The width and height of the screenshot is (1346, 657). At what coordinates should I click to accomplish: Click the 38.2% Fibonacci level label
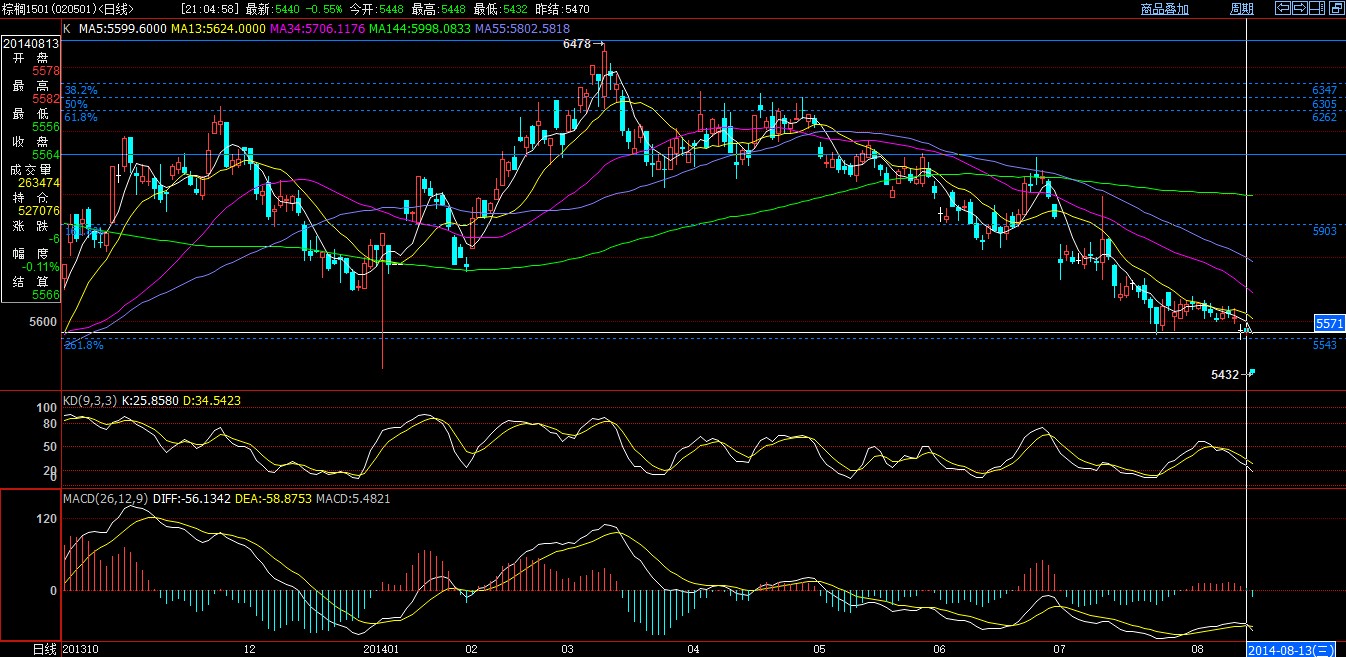click(x=81, y=90)
